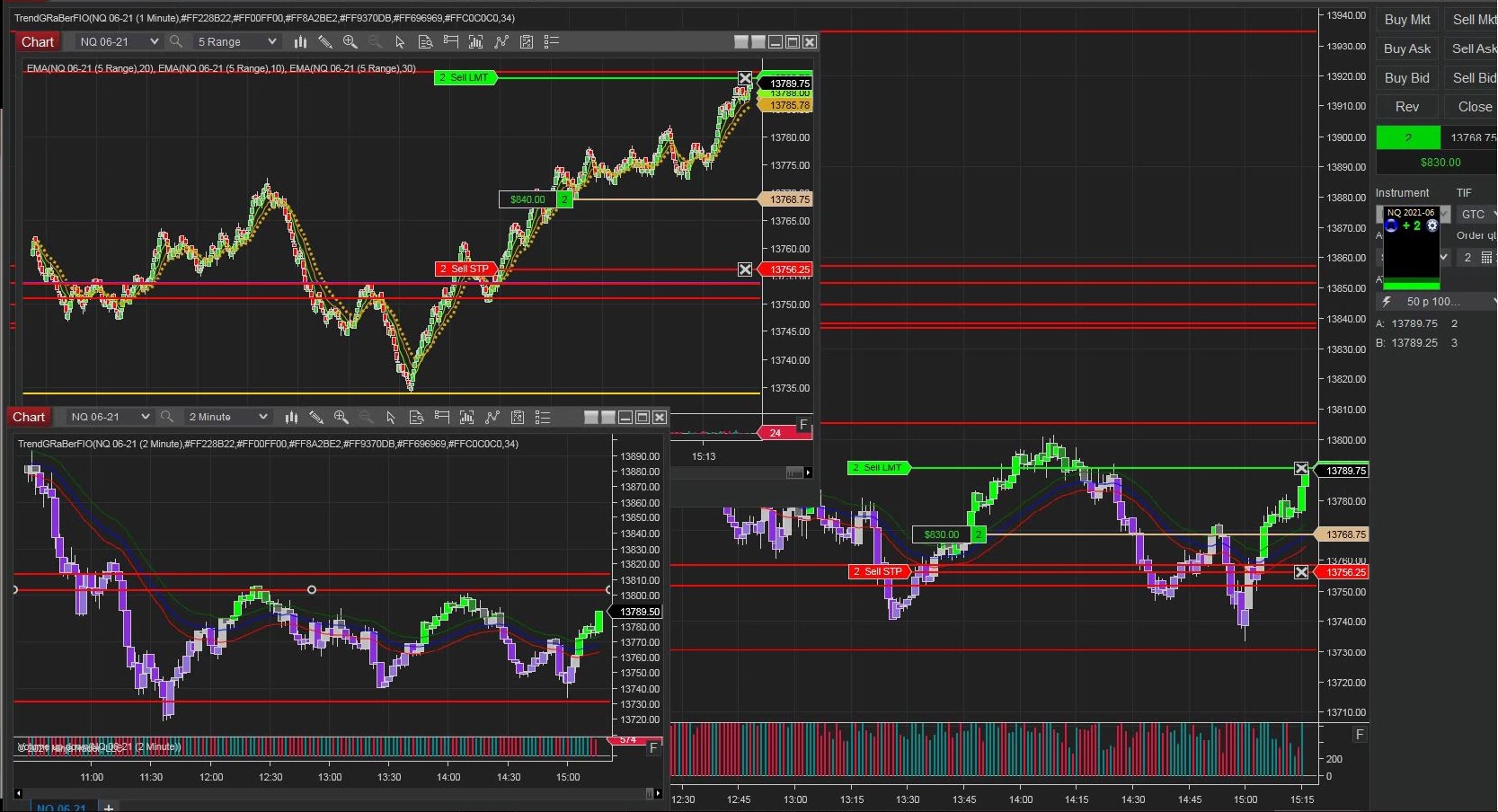Screen dimensions: 1498x812
Task: Click the Chart tab label of the 2 Minute window
Action: [x=29, y=417]
